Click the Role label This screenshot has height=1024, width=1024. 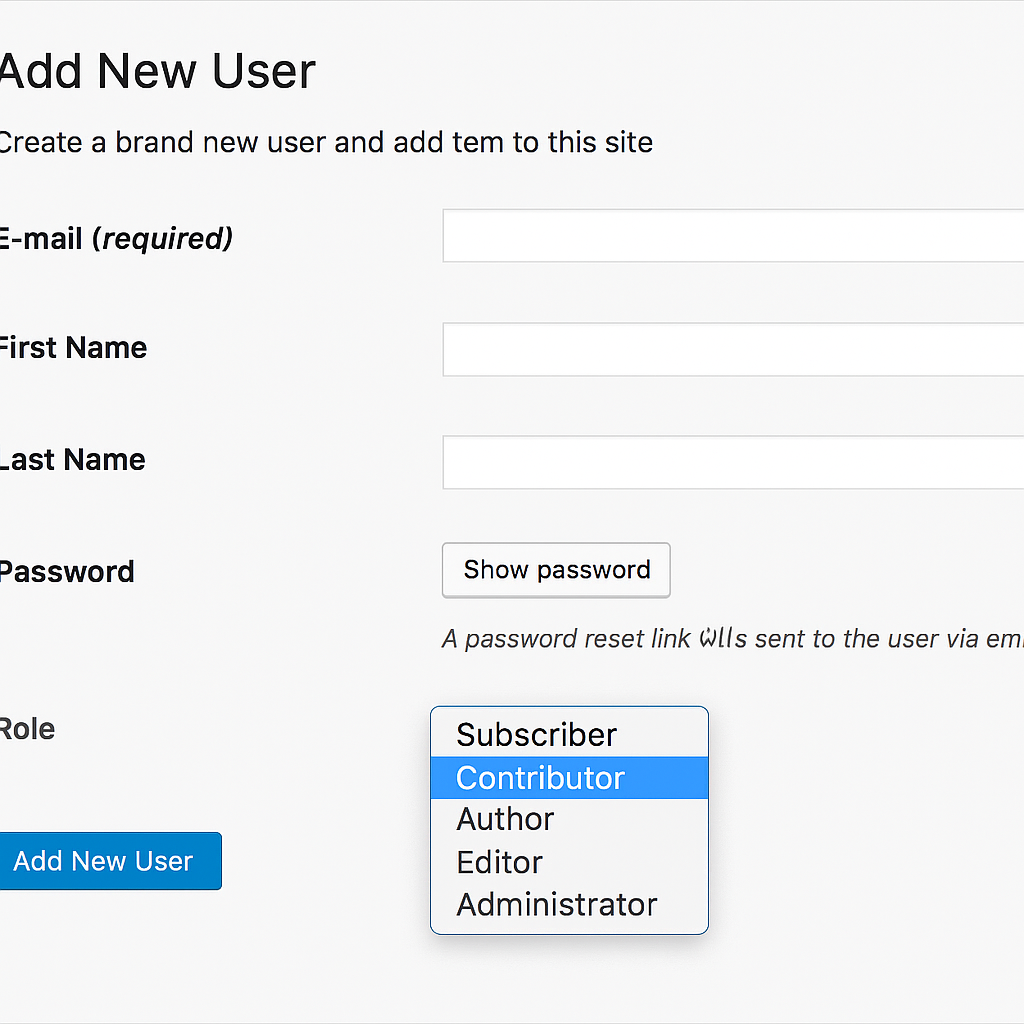[27, 729]
